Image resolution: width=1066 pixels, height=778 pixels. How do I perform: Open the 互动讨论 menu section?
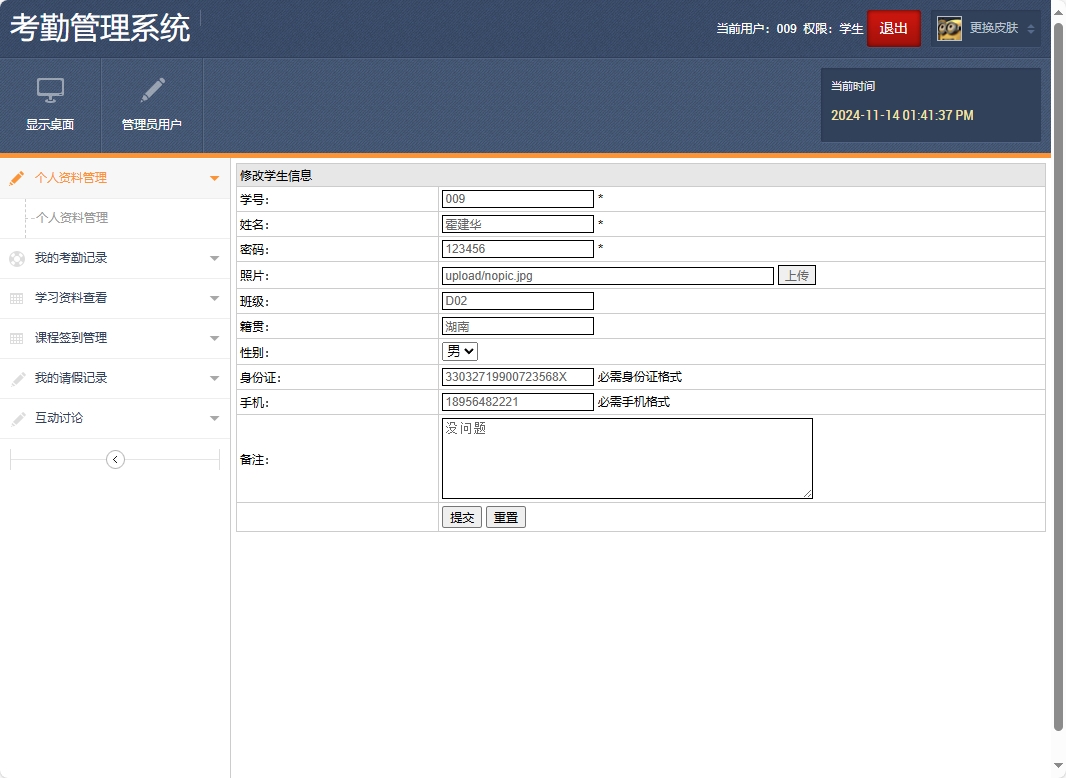[x=59, y=418]
